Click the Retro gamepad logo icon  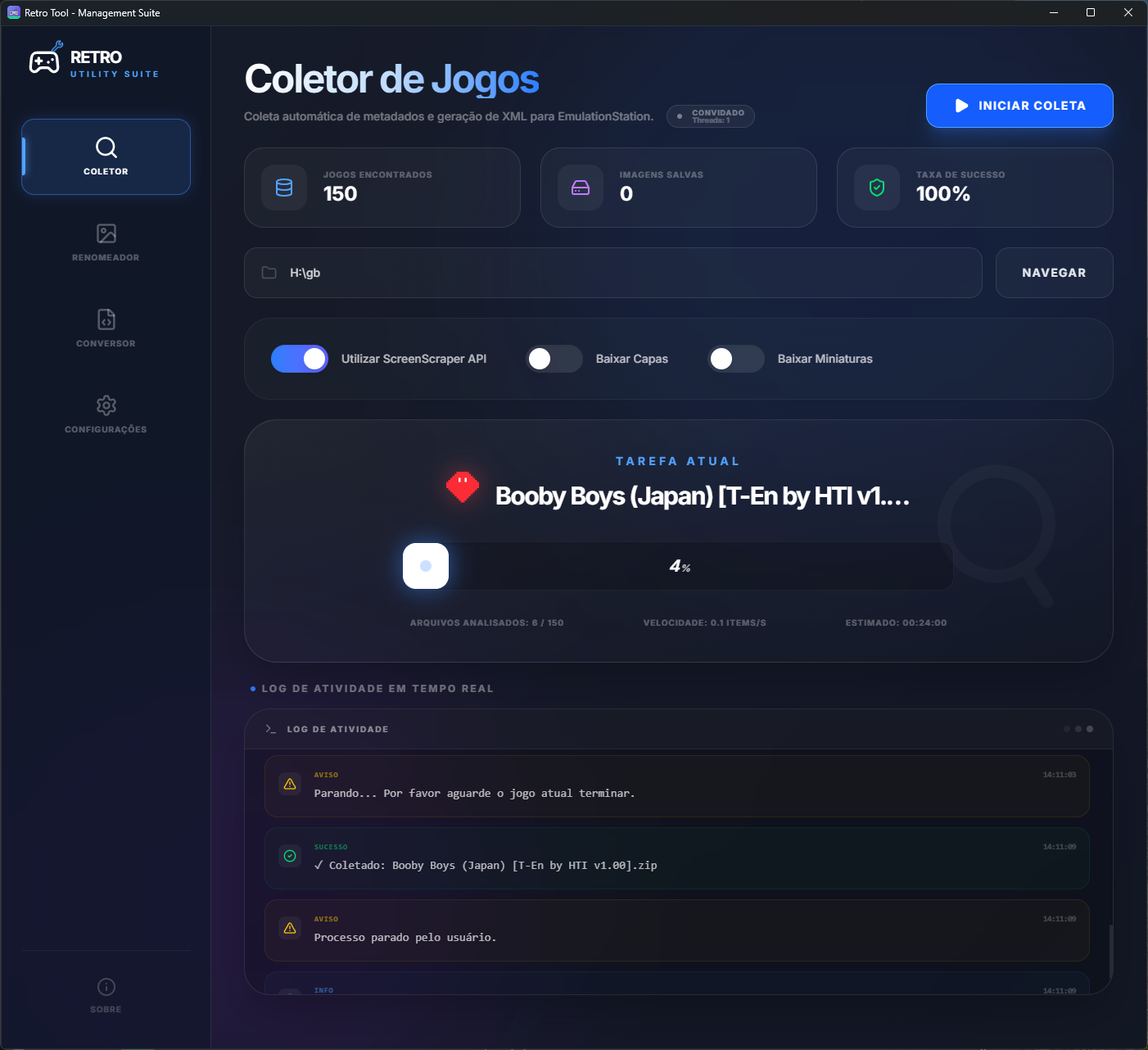[45, 61]
